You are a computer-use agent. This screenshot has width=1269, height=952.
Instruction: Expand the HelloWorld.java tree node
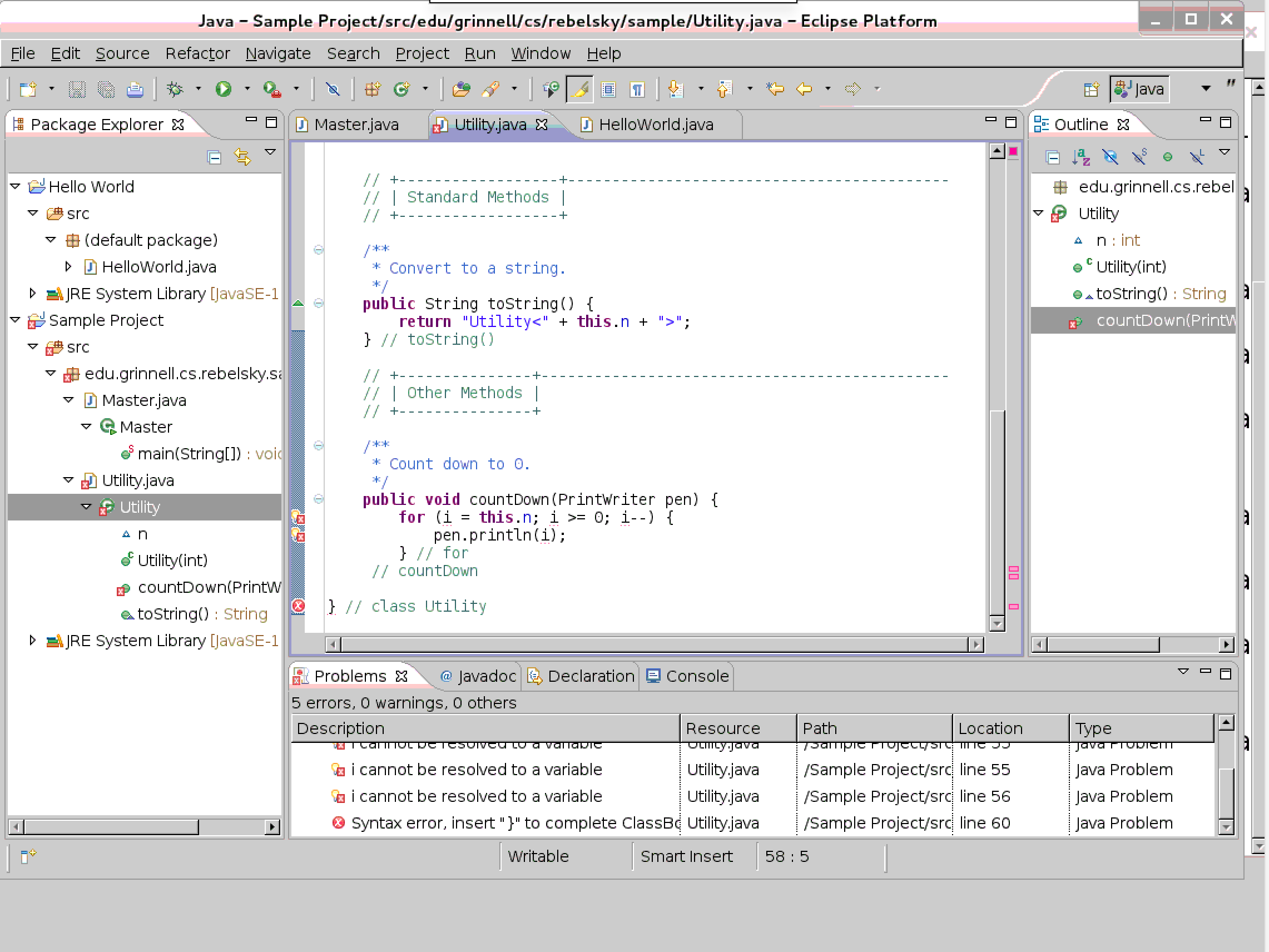68,266
